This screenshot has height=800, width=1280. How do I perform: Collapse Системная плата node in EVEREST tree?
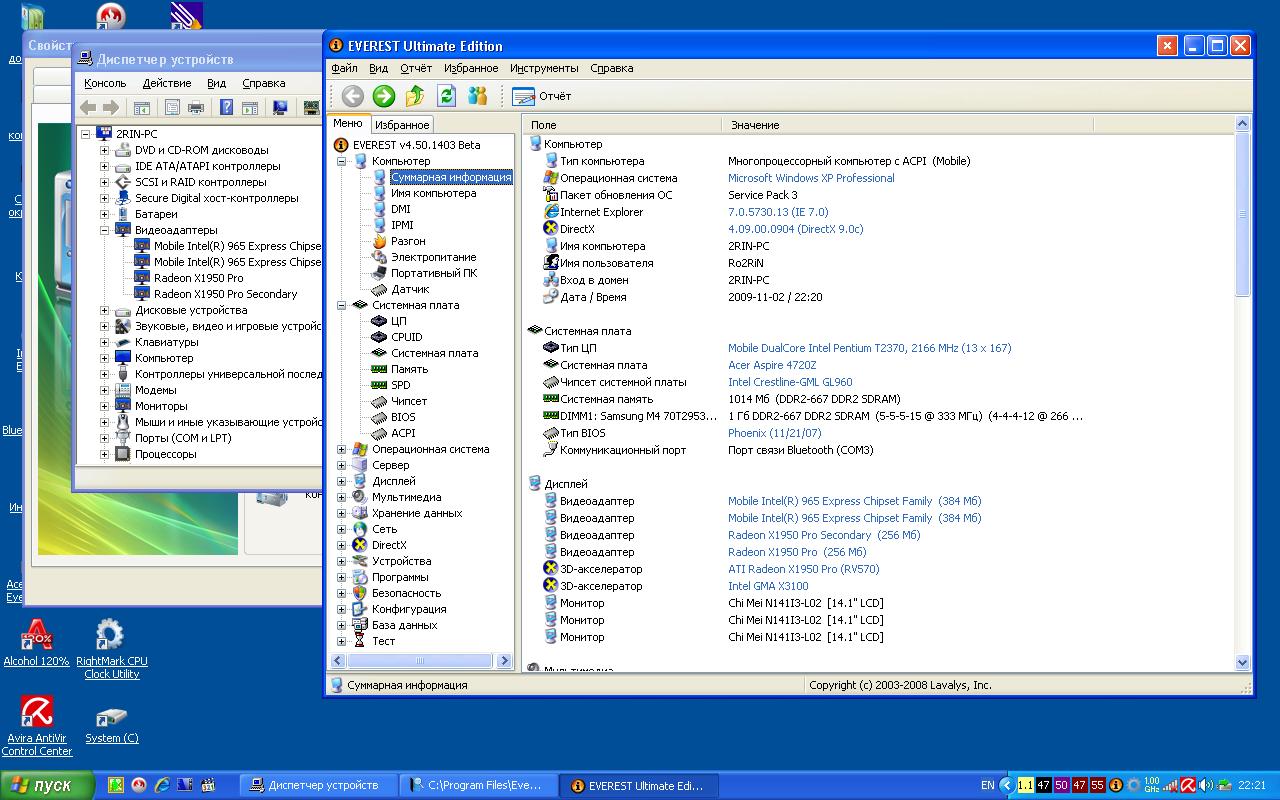(x=341, y=305)
